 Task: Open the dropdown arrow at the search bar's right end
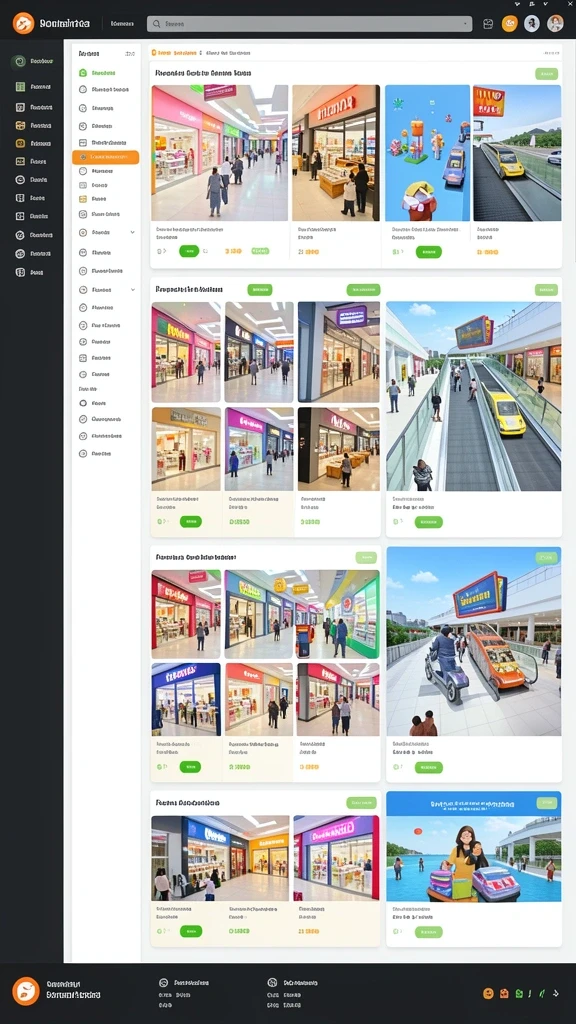click(466, 24)
